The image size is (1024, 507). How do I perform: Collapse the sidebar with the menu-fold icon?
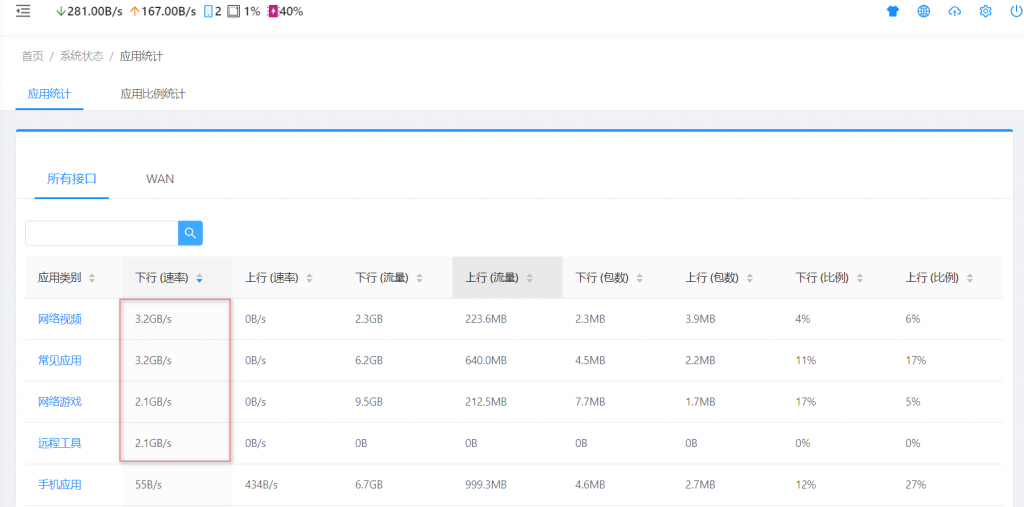pyautogui.click(x=23, y=11)
